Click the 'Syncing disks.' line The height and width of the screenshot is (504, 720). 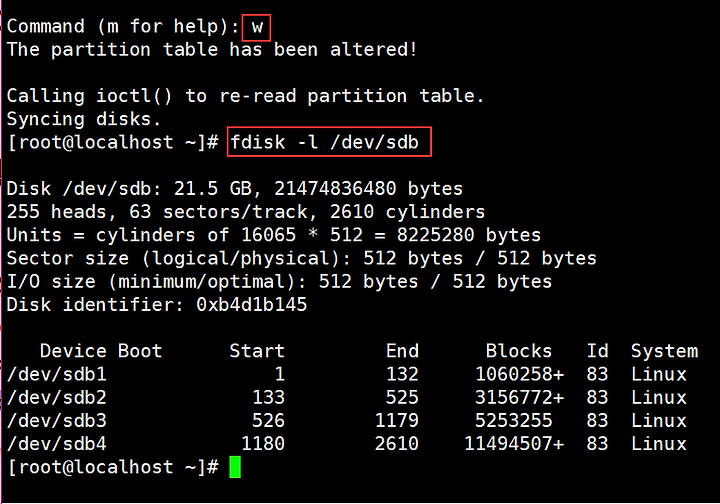(84, 119)
